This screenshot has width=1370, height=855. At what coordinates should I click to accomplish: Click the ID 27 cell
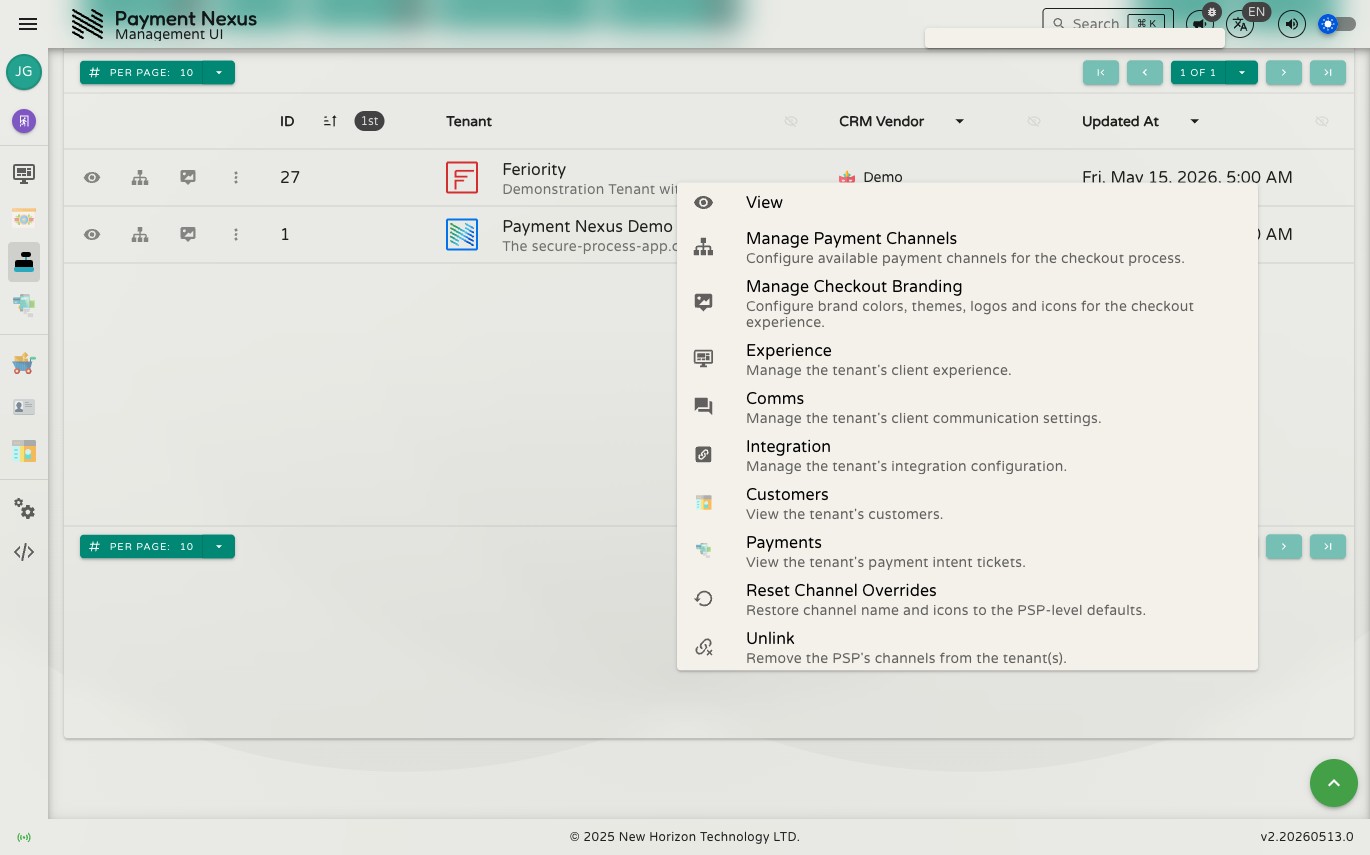[290, 177]
